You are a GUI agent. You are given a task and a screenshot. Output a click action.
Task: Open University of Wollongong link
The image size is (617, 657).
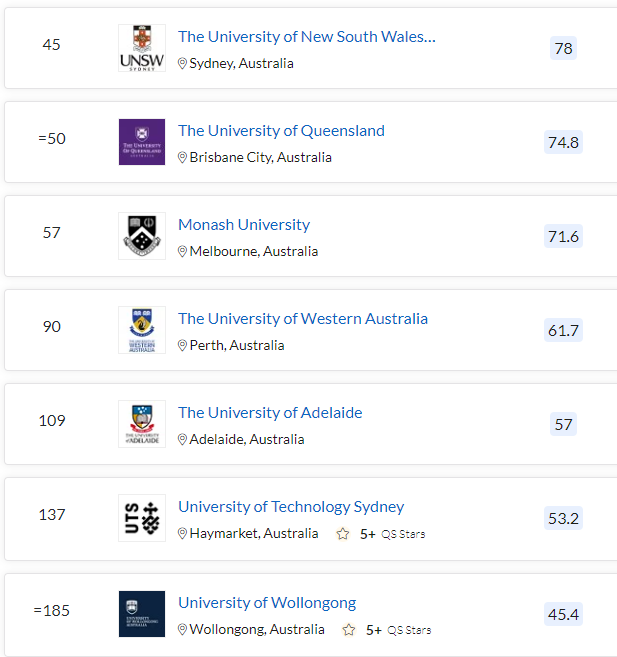(267, 603)
